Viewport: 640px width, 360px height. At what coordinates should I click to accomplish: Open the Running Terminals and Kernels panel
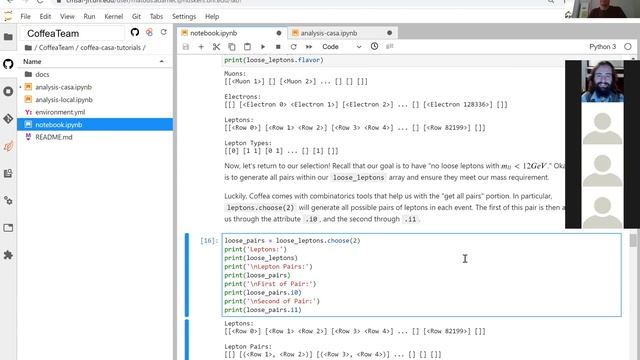(x=8, y=91)
